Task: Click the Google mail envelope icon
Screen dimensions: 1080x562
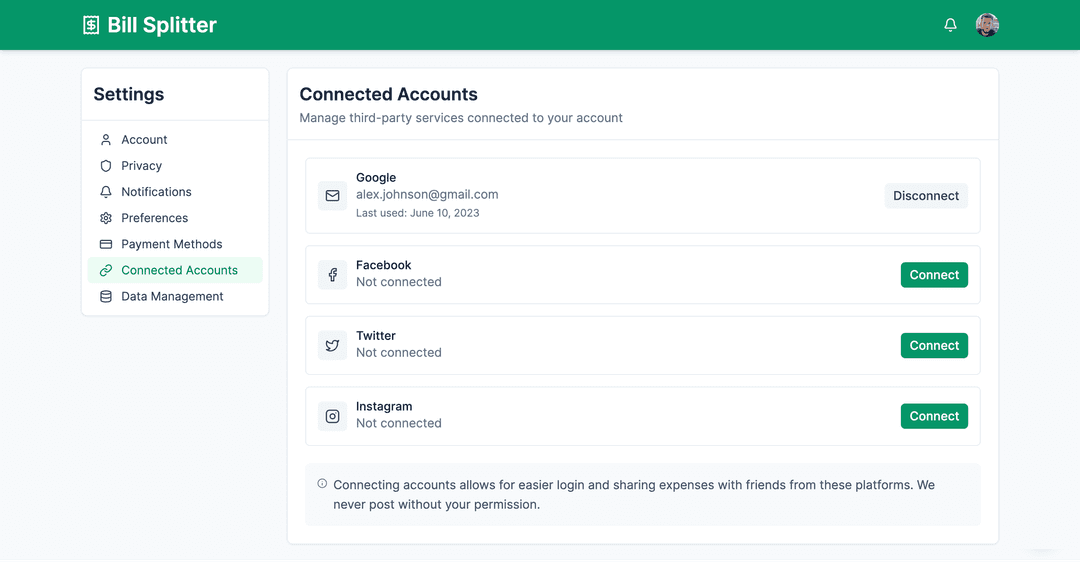Action: (333, 196)
